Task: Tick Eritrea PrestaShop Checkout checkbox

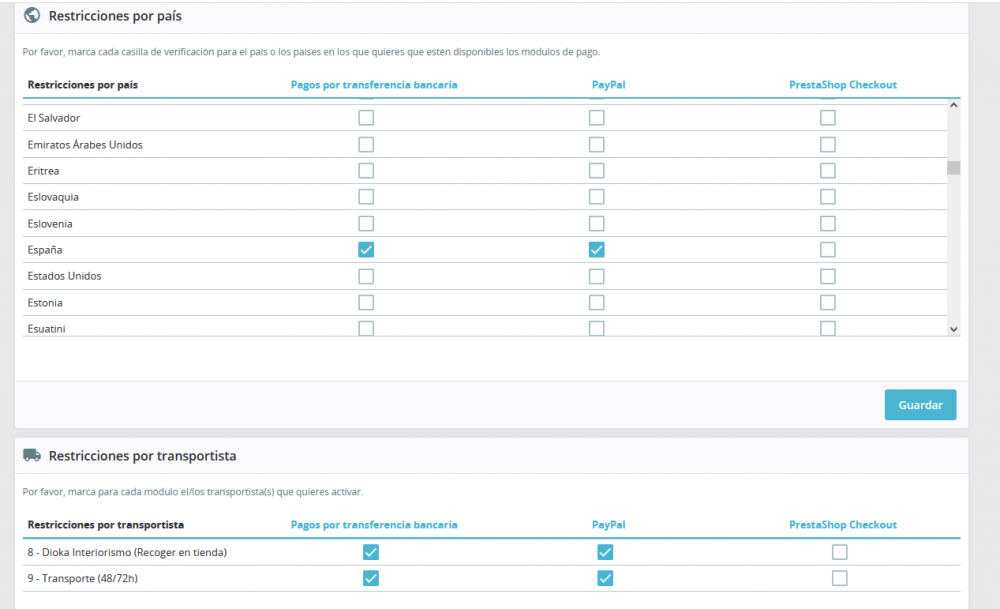Action: [x=828, y=171]
